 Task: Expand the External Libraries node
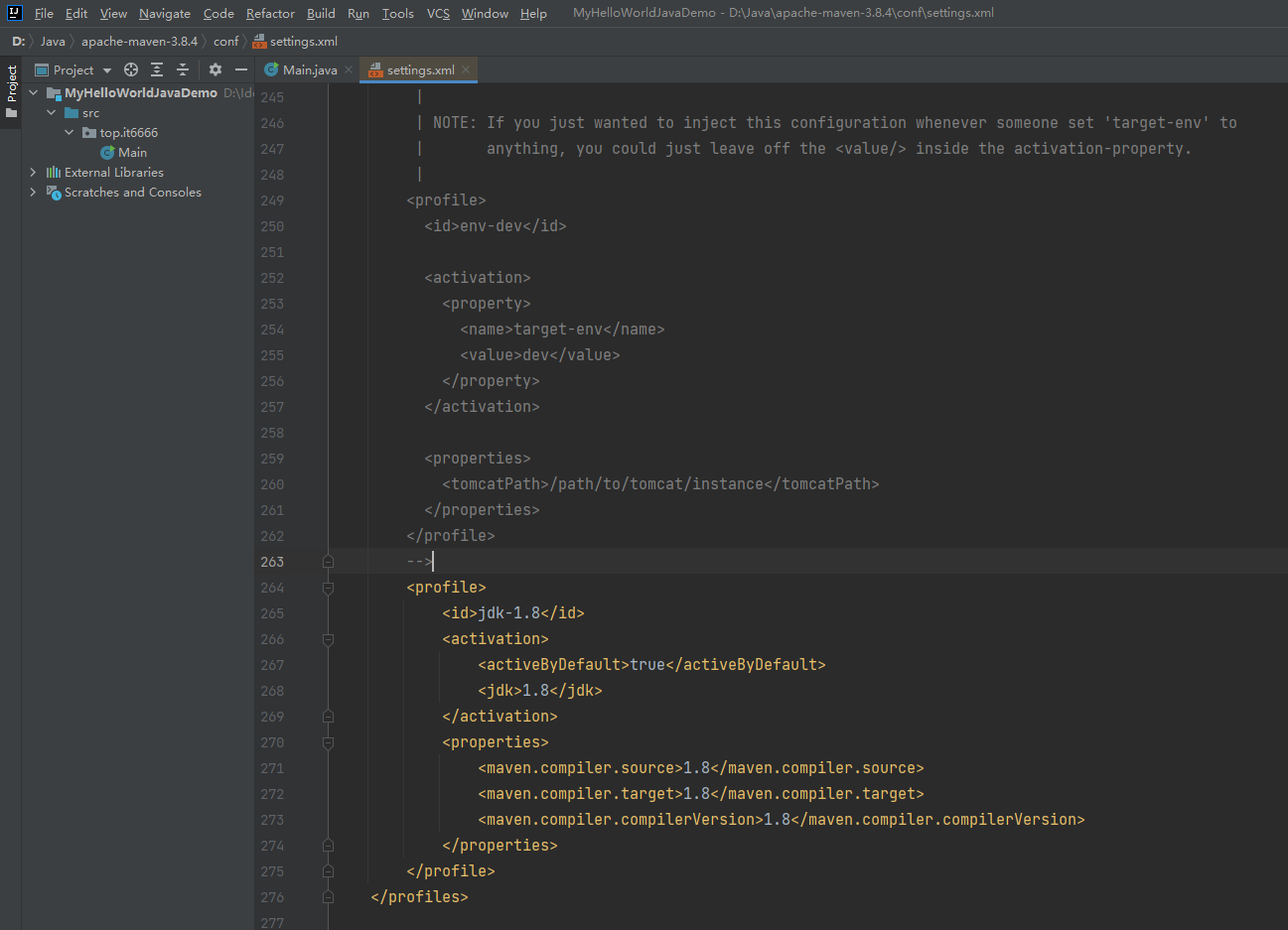point(33,173)
